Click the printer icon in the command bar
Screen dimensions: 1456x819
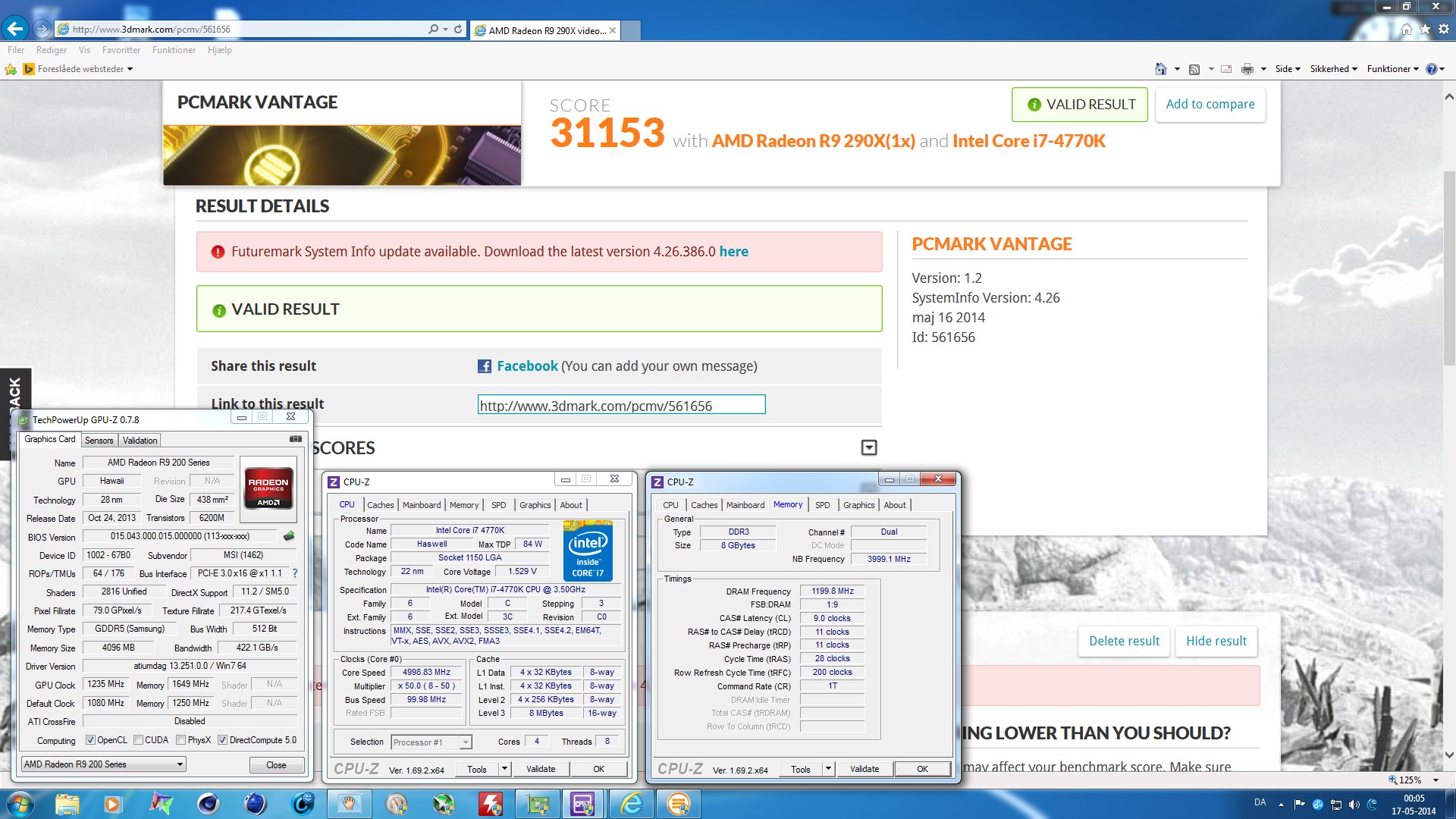click(x=1247, y=69)
